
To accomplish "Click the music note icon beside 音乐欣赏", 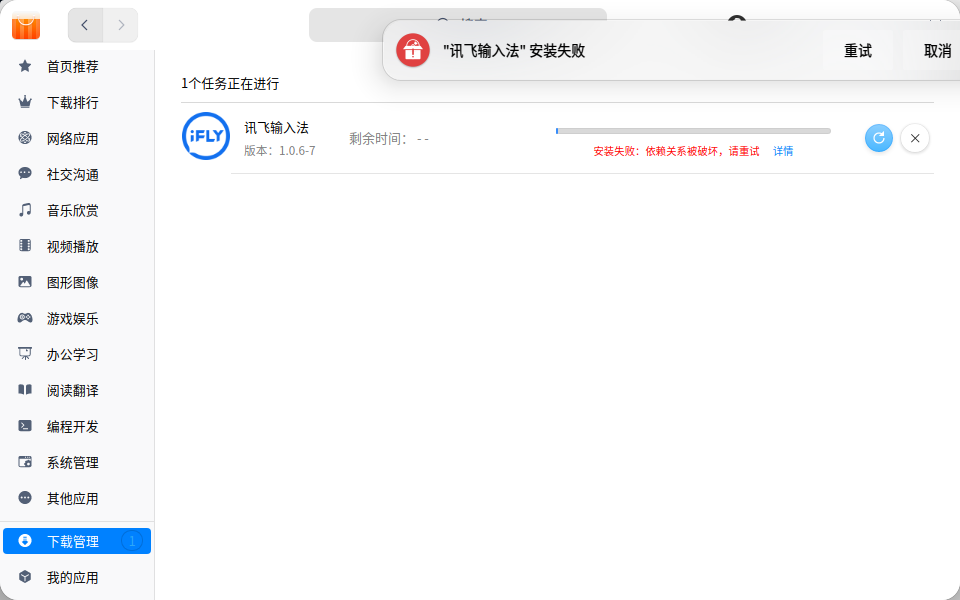I will click(25, 210).
